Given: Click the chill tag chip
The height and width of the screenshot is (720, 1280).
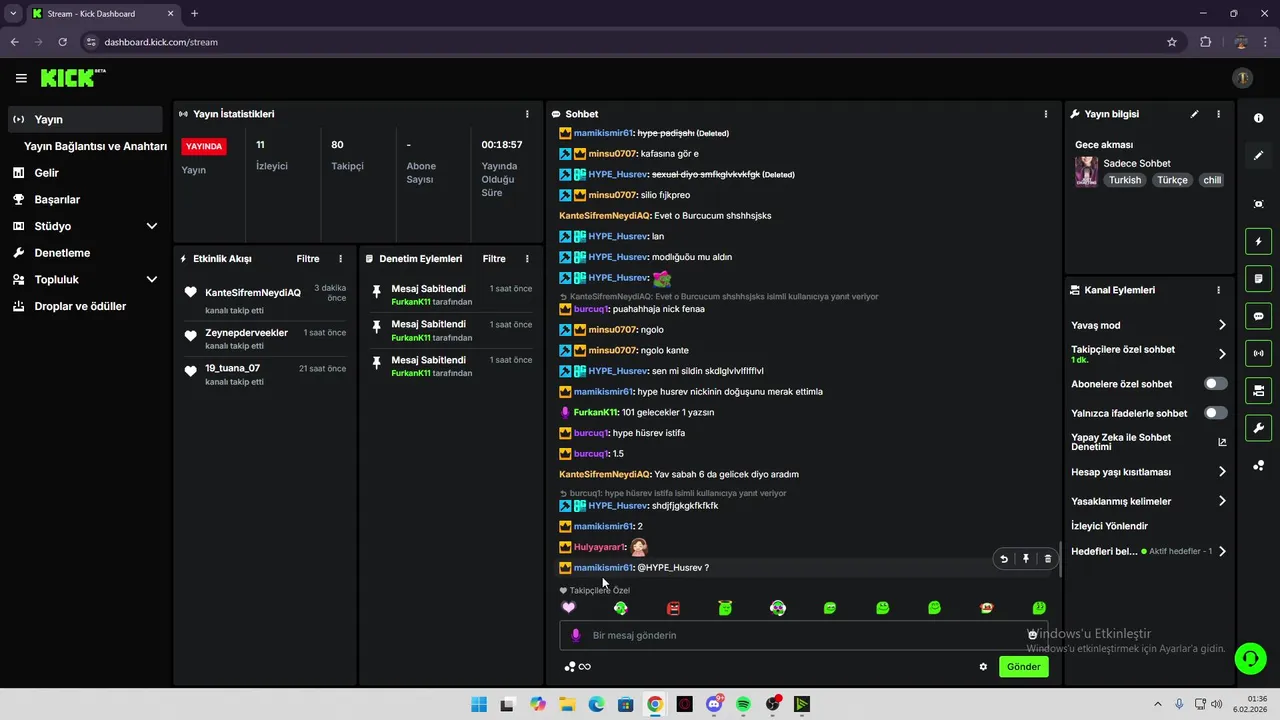Looking at the screenshot, I should tap(1212, 181).
